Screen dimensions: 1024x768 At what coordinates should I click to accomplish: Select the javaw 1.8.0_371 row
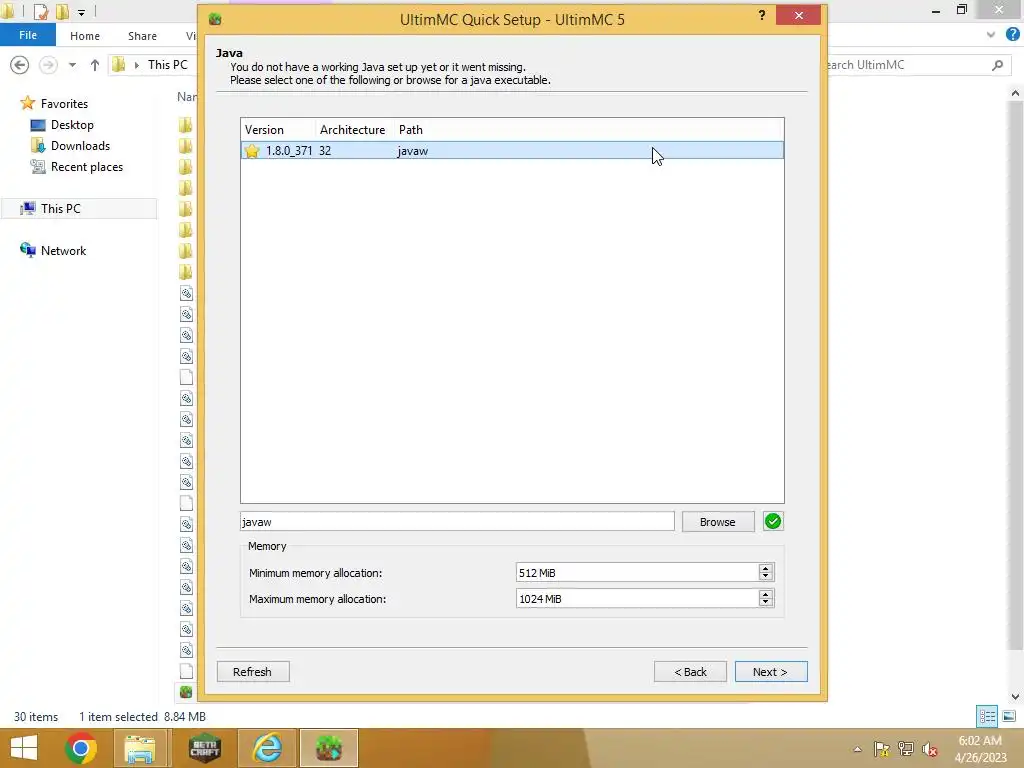(512, 151)
